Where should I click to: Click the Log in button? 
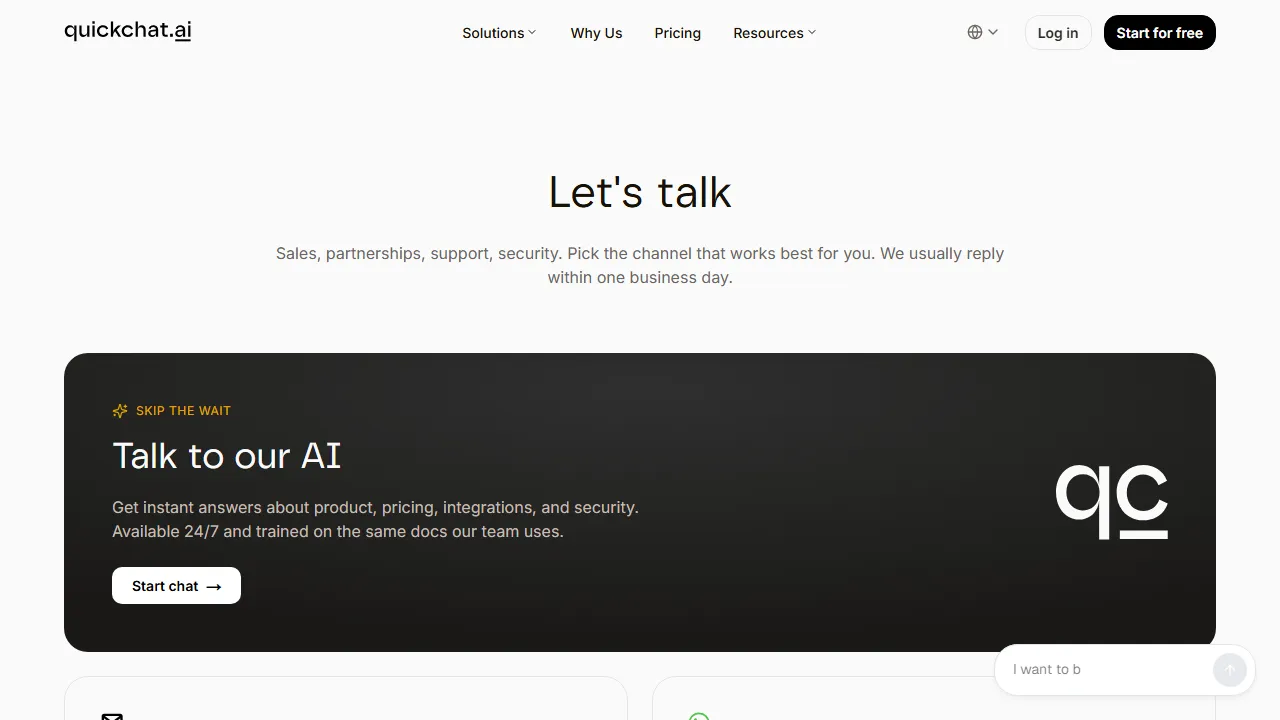tap(1057, 33)
